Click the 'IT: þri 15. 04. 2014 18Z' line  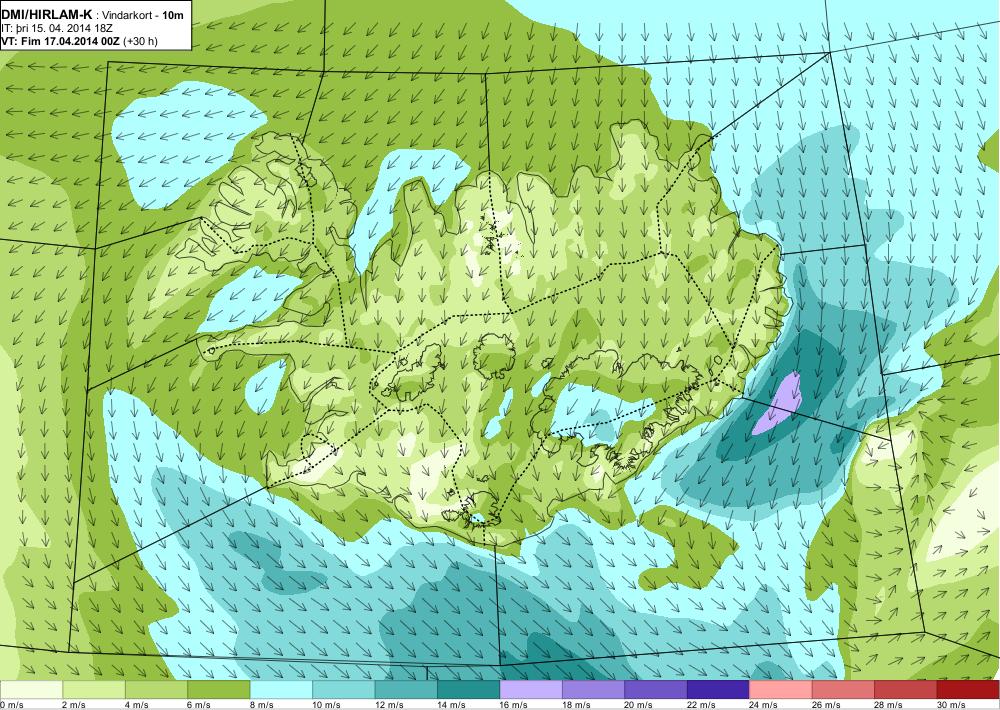(57, 28)
